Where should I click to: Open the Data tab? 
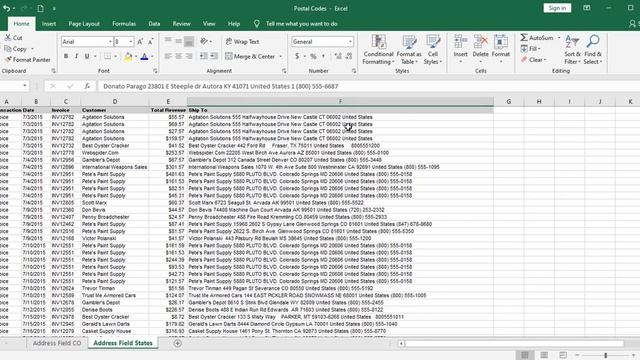(x=154, y=24)
